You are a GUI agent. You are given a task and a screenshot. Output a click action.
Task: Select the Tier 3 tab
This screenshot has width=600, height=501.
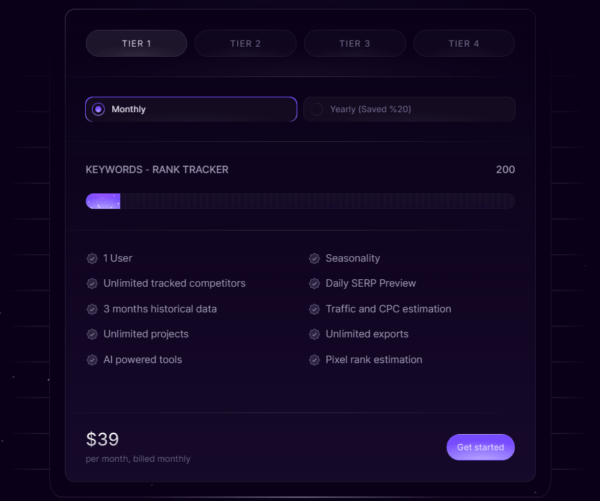point(355,43)
